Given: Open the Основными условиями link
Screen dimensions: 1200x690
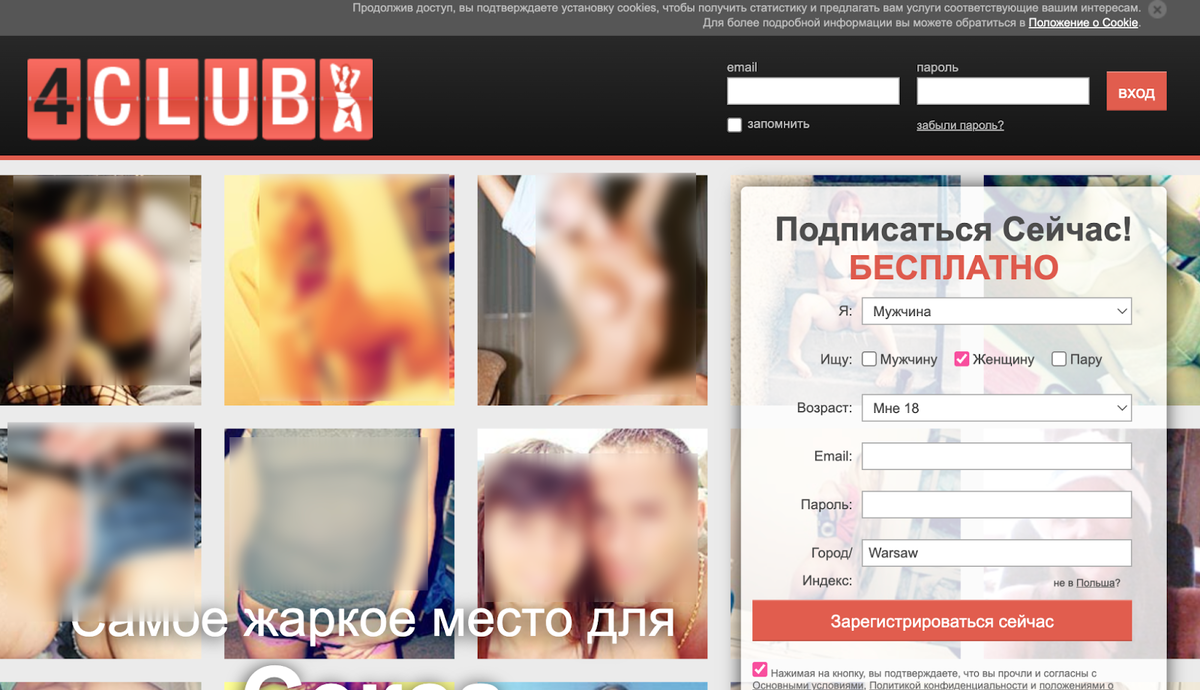Looking at the screenshot, I should click(807, 686).
